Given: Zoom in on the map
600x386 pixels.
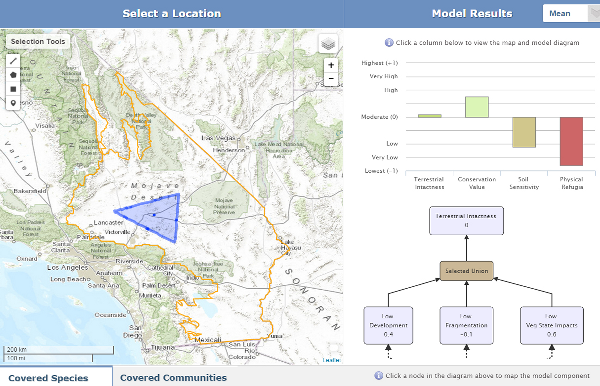Looking at the screenshot, I should (331, 65).
